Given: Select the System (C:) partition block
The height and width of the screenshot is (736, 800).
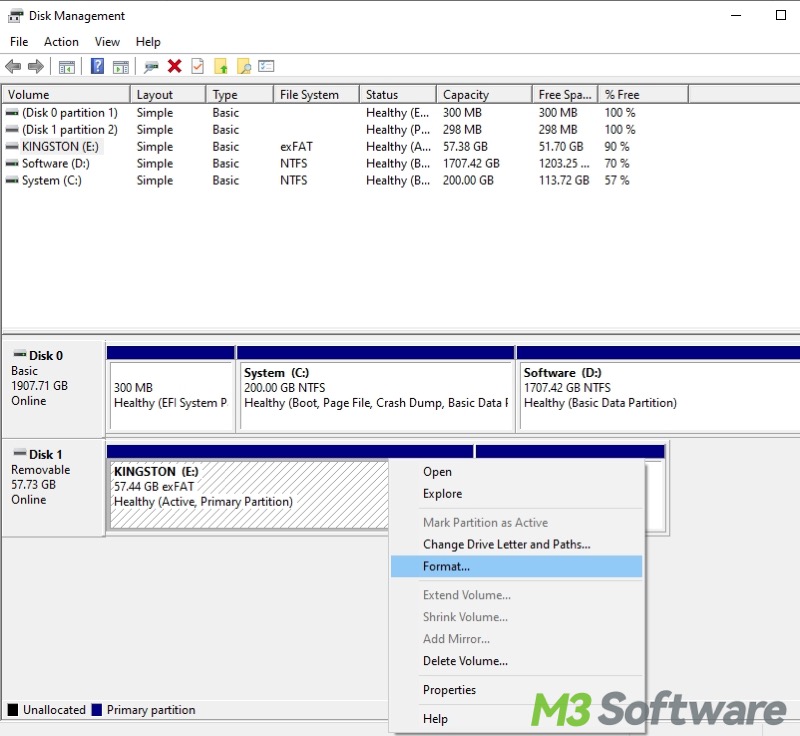Looking at the screenshot, I should 376,389.
